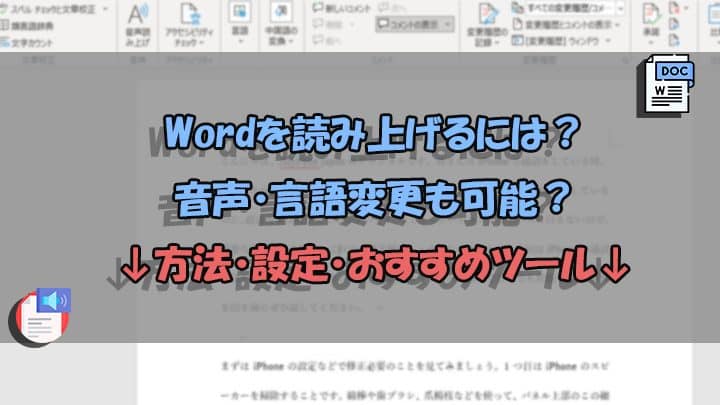This screenshot has width=720, height=405.
Task: Open Track Changes (変更履歴の記録) menu
Action: pyautogui.click(x=487, y=25)
